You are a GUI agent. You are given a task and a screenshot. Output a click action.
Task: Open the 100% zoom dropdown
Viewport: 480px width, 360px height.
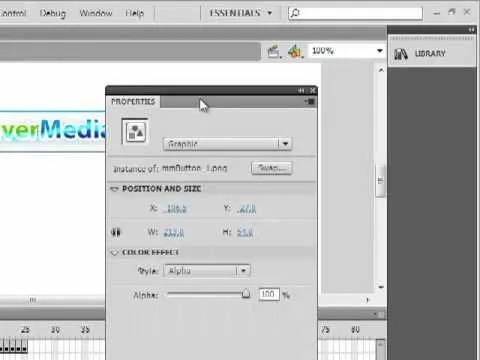347,51
